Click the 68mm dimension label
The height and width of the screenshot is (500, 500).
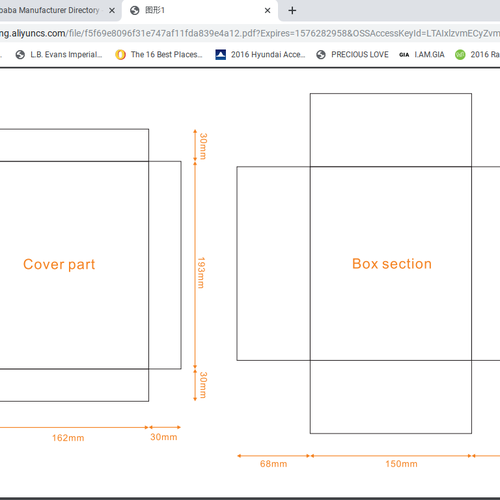[x=273, y=464]
